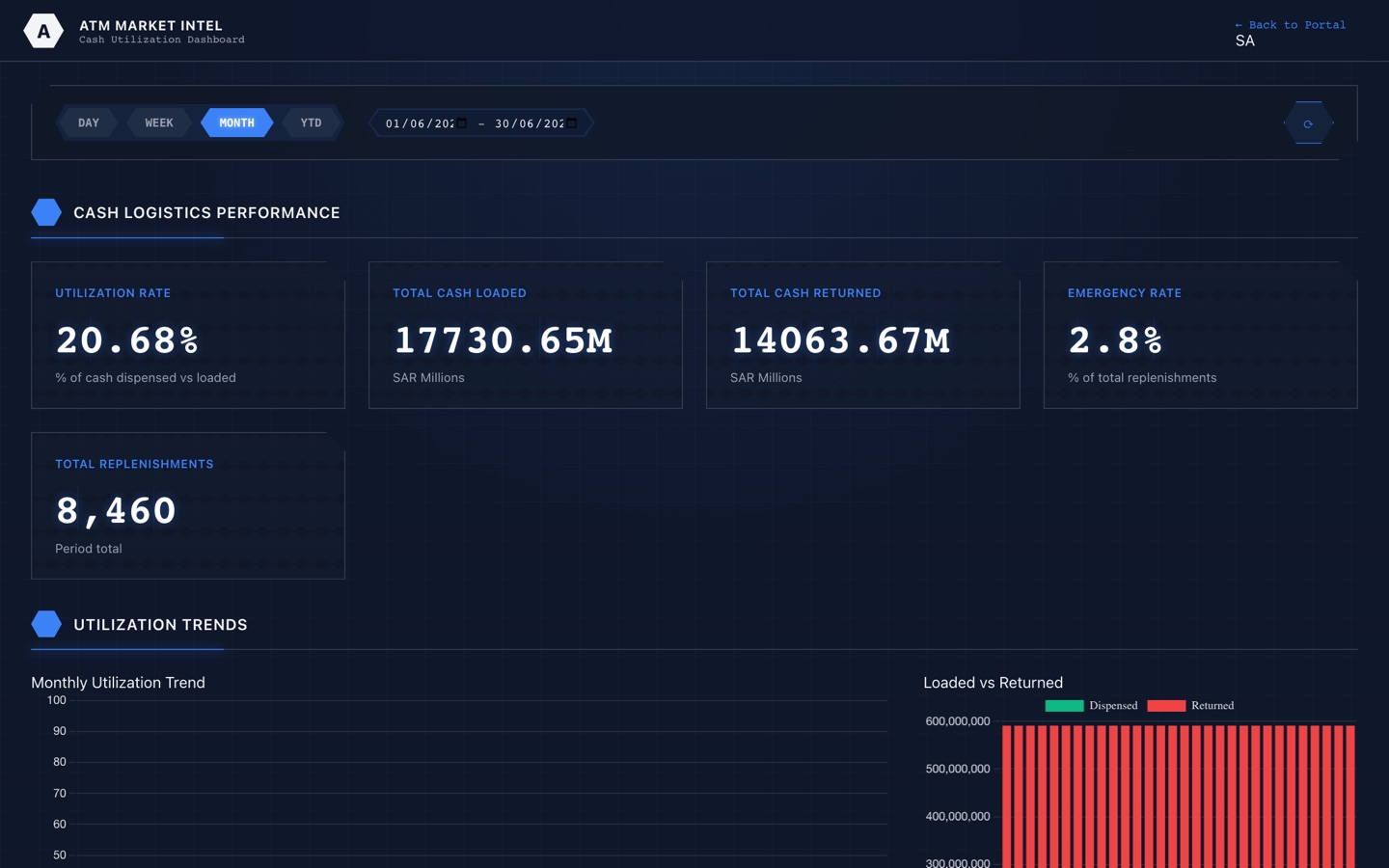The width and height of the screenshot is (1389, 868).
Task: Click the SA region label
Action: pos(1245,41)
